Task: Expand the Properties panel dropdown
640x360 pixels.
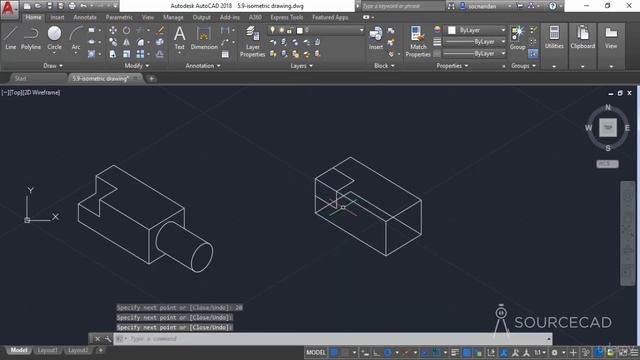Action: [x=452, y=66]
